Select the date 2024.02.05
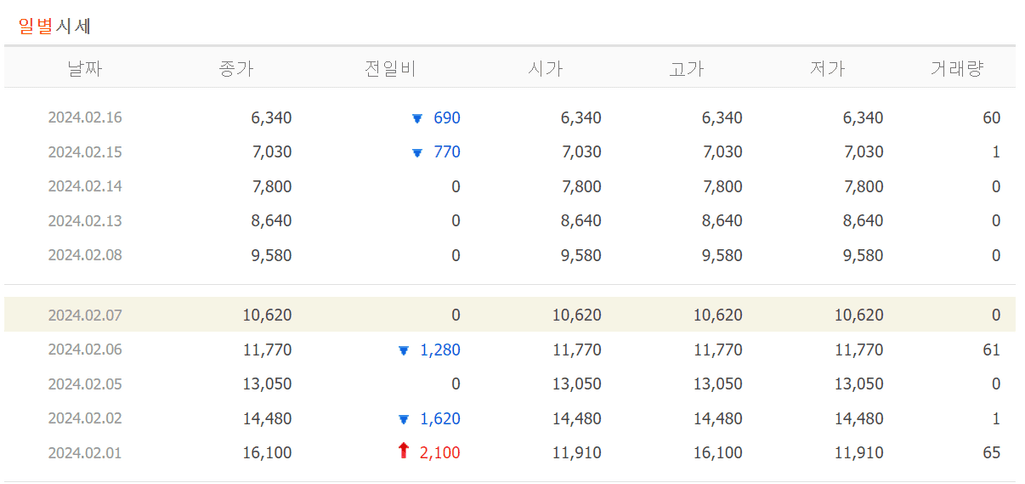Viewport: 1025px width, 484px height. pos(85,384)
